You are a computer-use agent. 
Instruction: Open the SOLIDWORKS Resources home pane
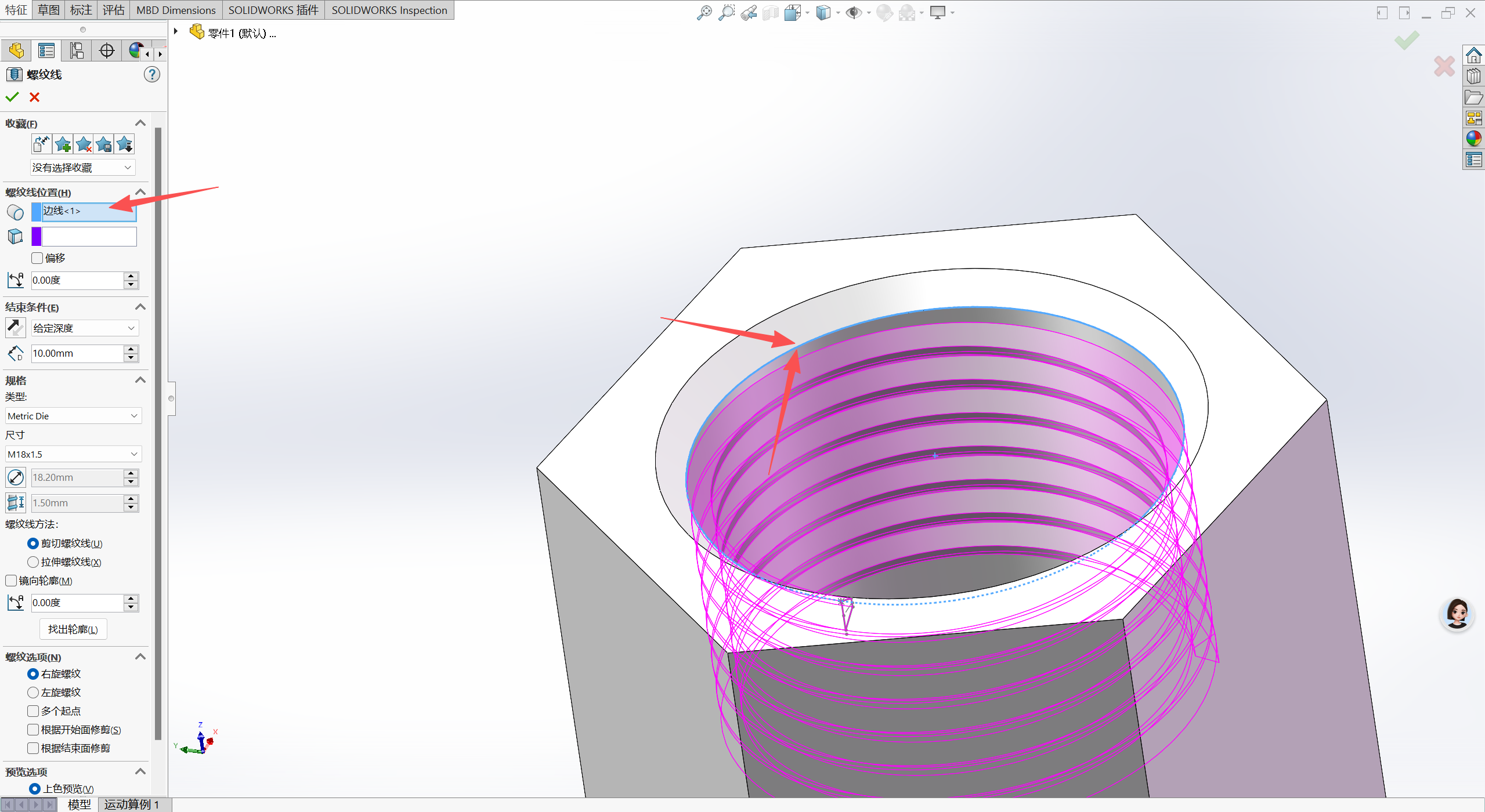tap(1473, 56)
